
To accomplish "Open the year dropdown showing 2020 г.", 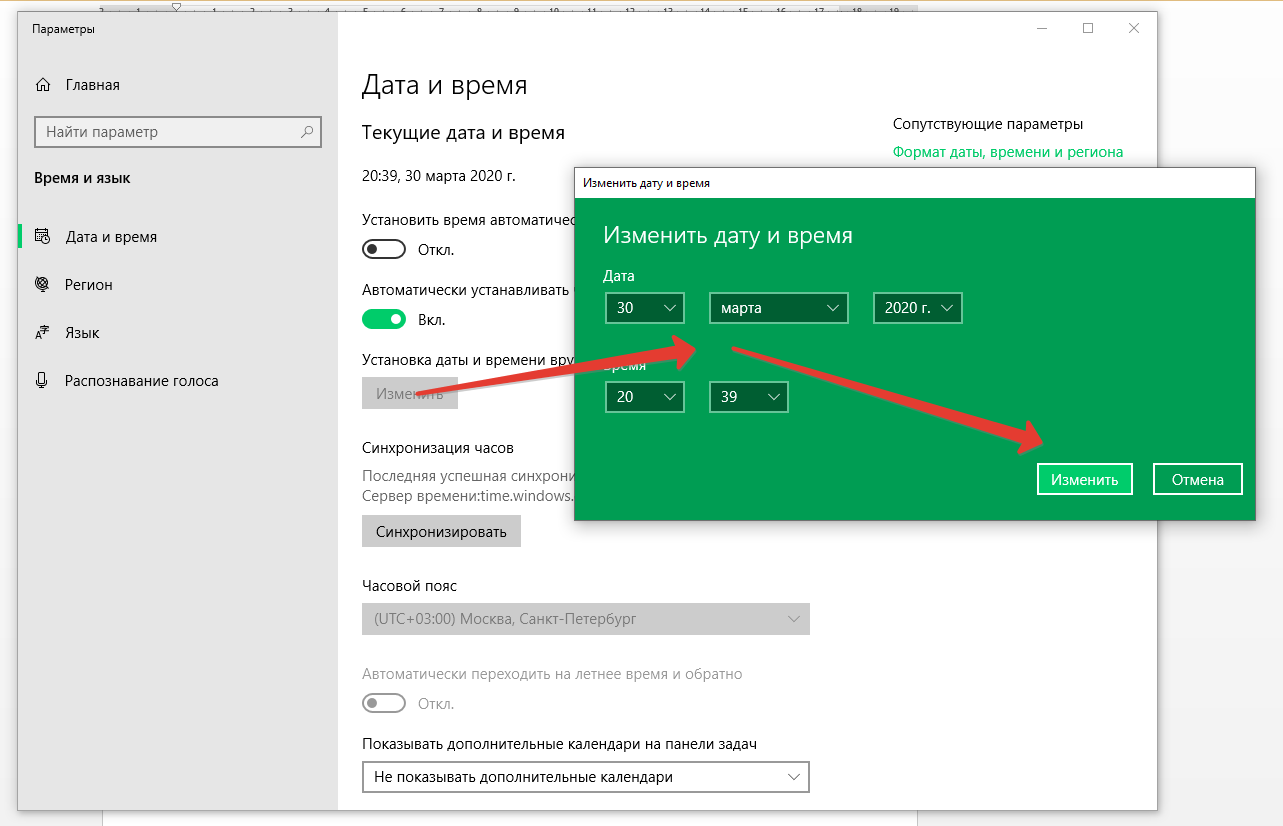I will point(918,308).
